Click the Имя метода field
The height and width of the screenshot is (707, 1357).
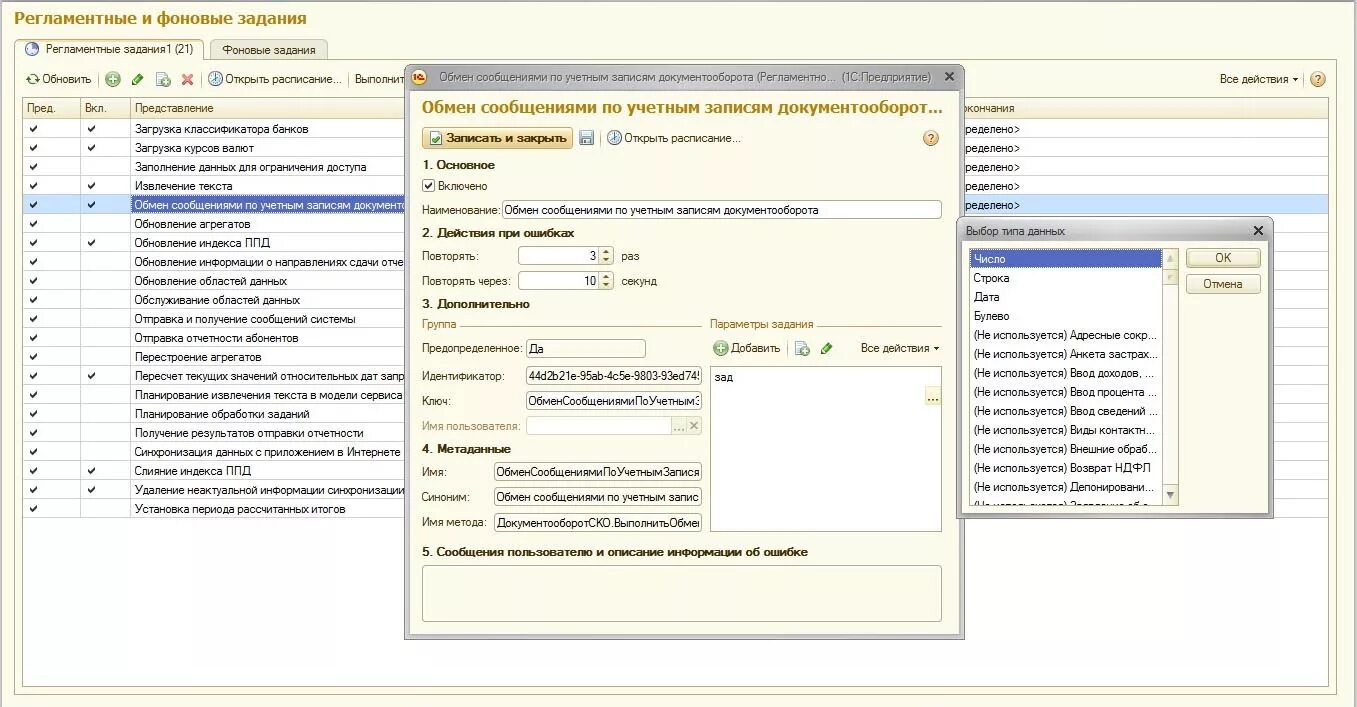pos(598,522)
